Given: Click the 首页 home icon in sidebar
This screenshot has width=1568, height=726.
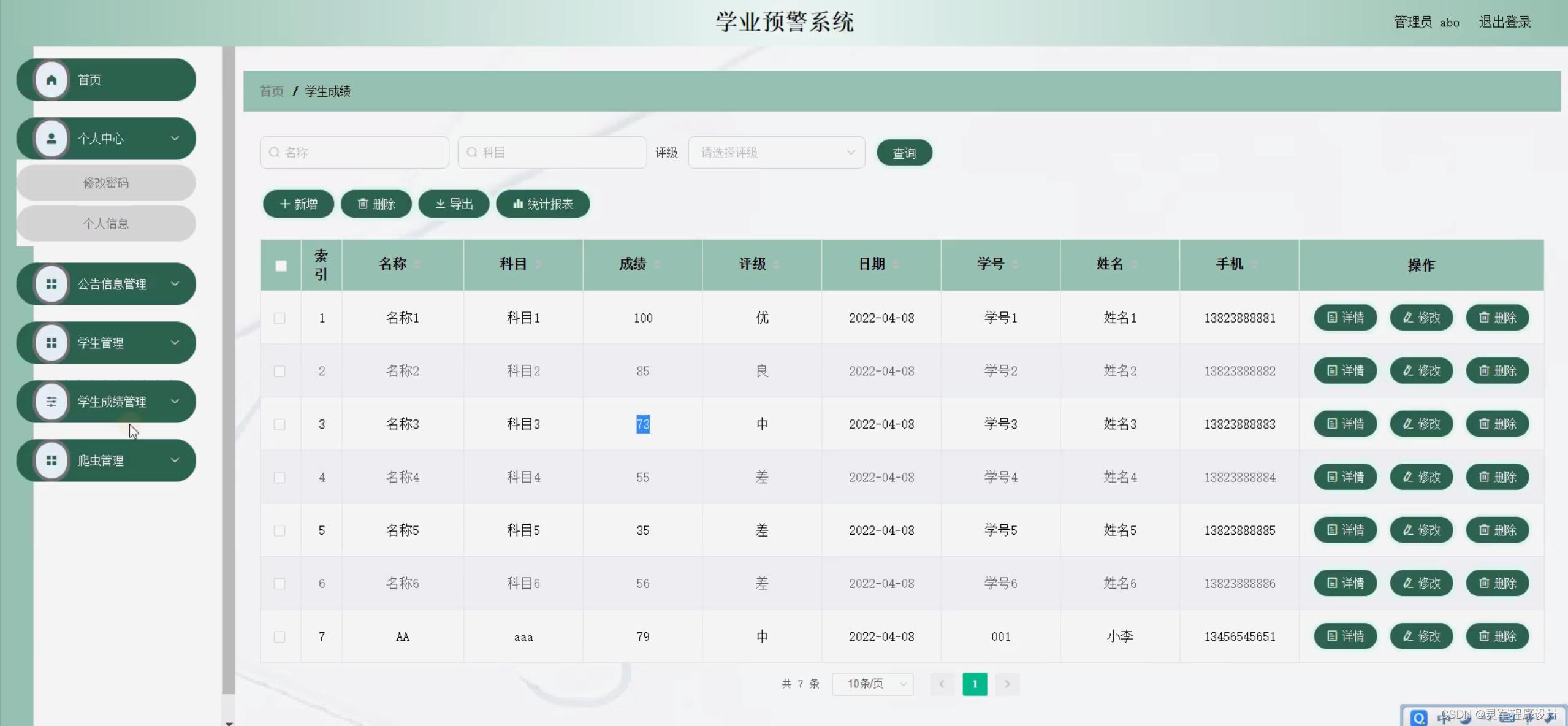Looking at the screenshot, I should coord(51,79).
